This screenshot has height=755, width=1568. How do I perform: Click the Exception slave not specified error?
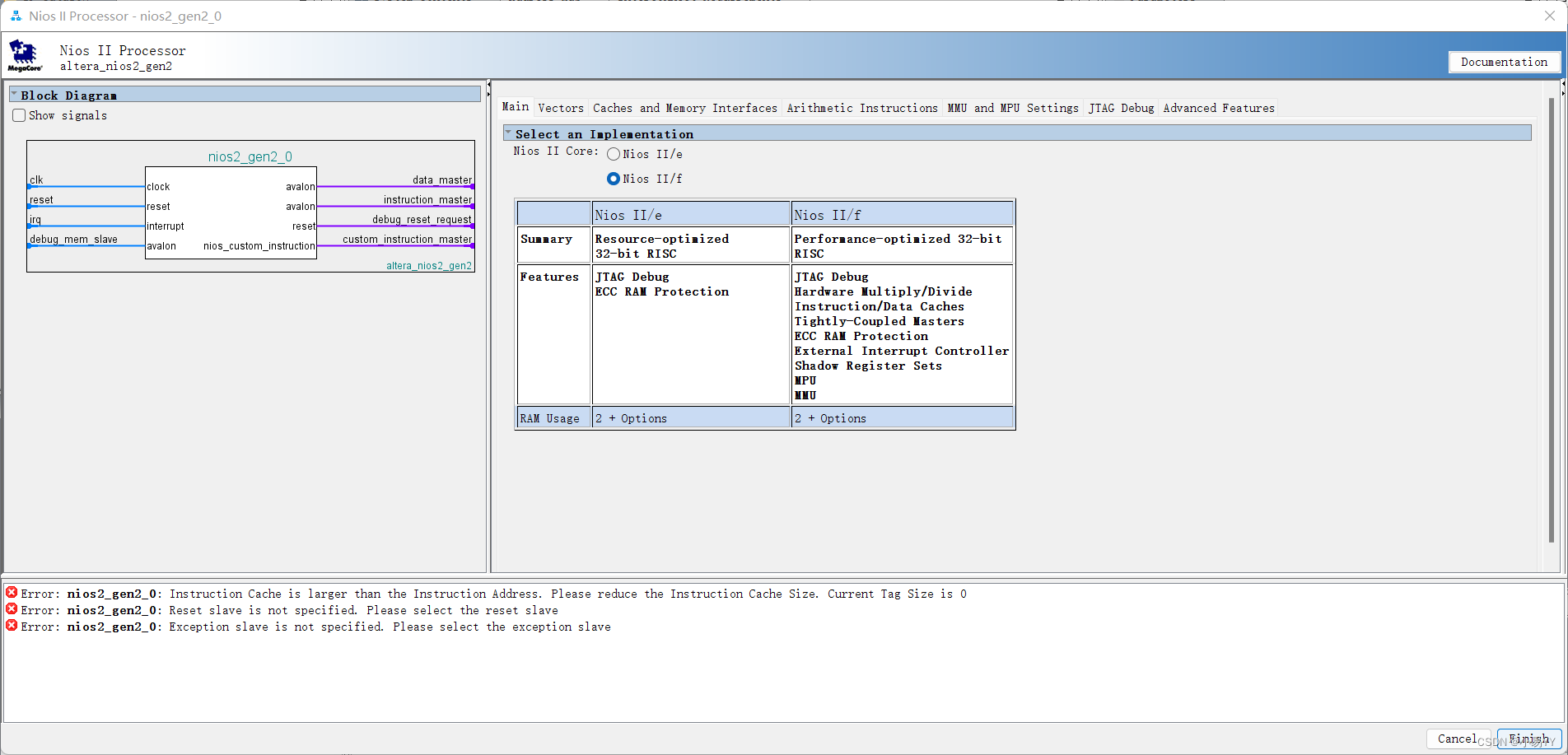[x=390, y=627]
